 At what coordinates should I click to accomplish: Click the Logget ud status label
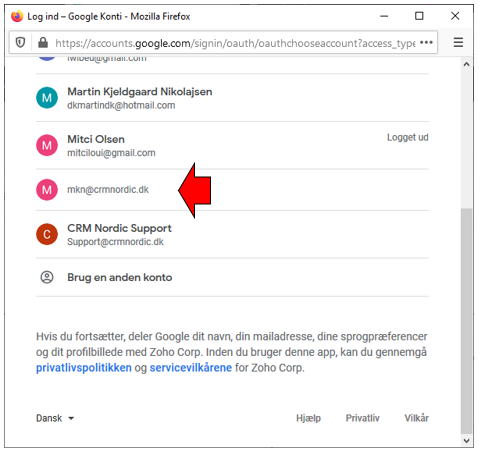coord(408,137)
